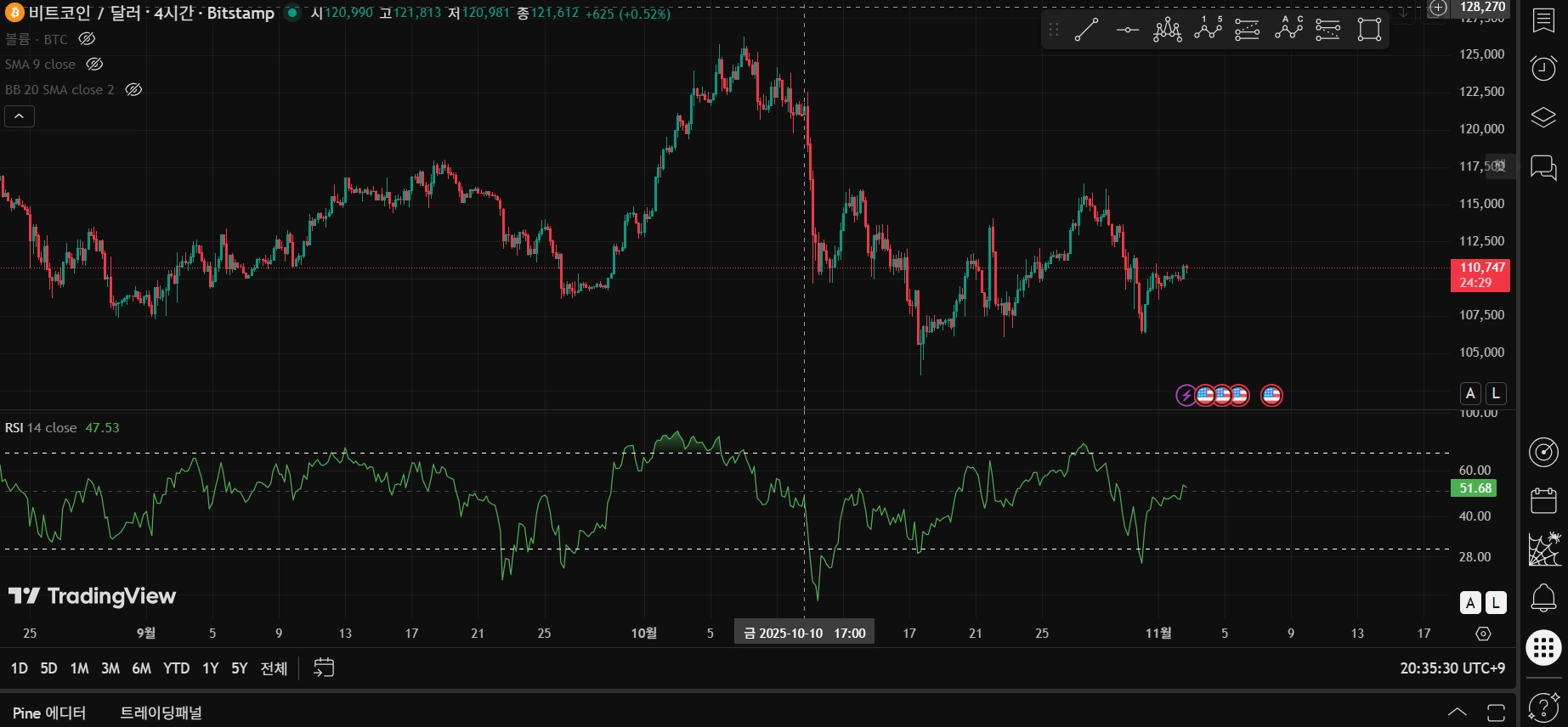Switch to the 5D date range

(x=49, y=668)
